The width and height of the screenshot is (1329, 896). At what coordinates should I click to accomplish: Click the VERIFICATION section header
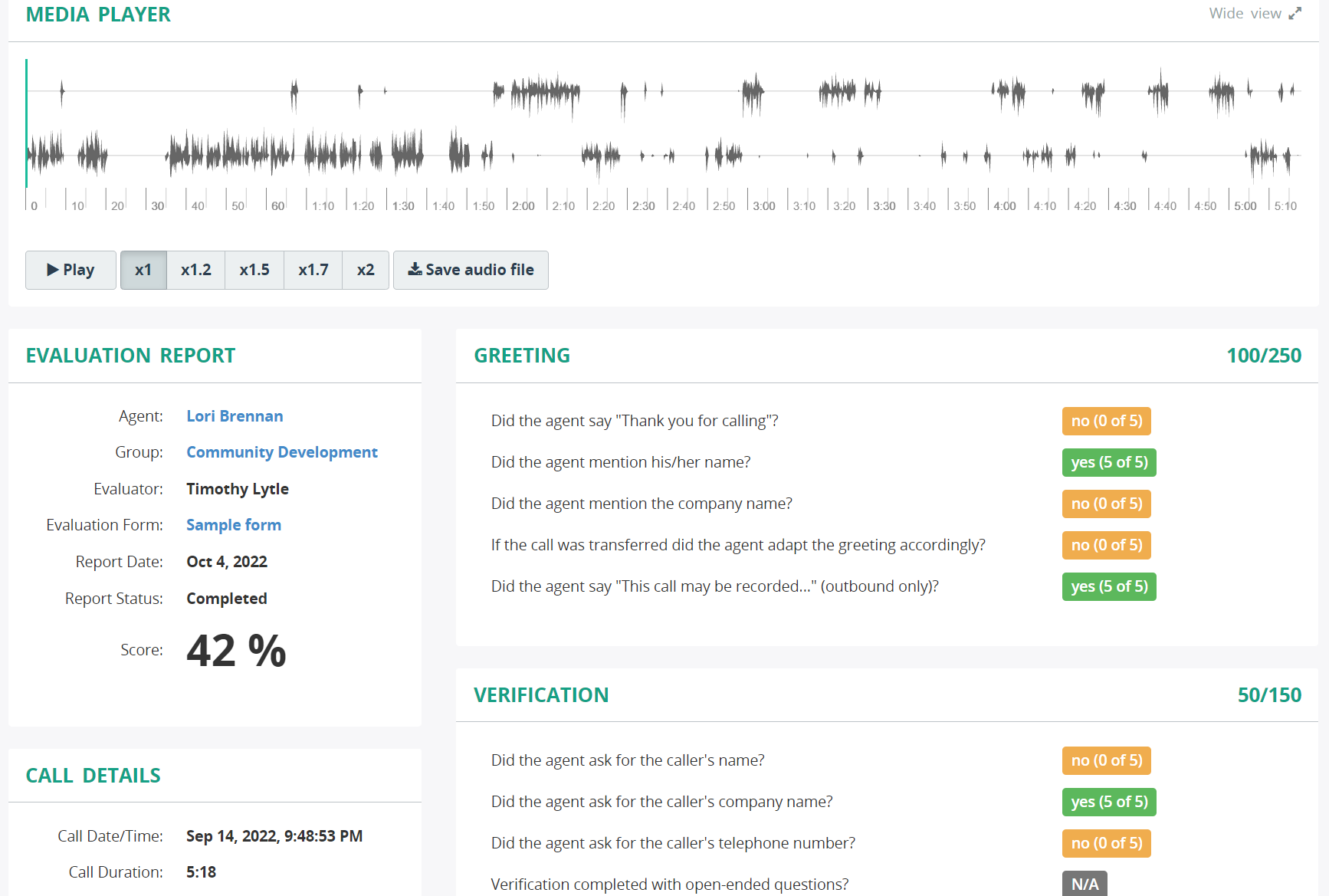tap(541, 694)
